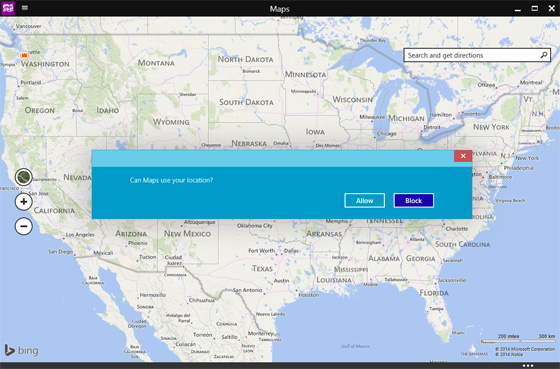Close the location permission dialog
The width and height of the screenshot is (560, 369).
tap(463, 156)
